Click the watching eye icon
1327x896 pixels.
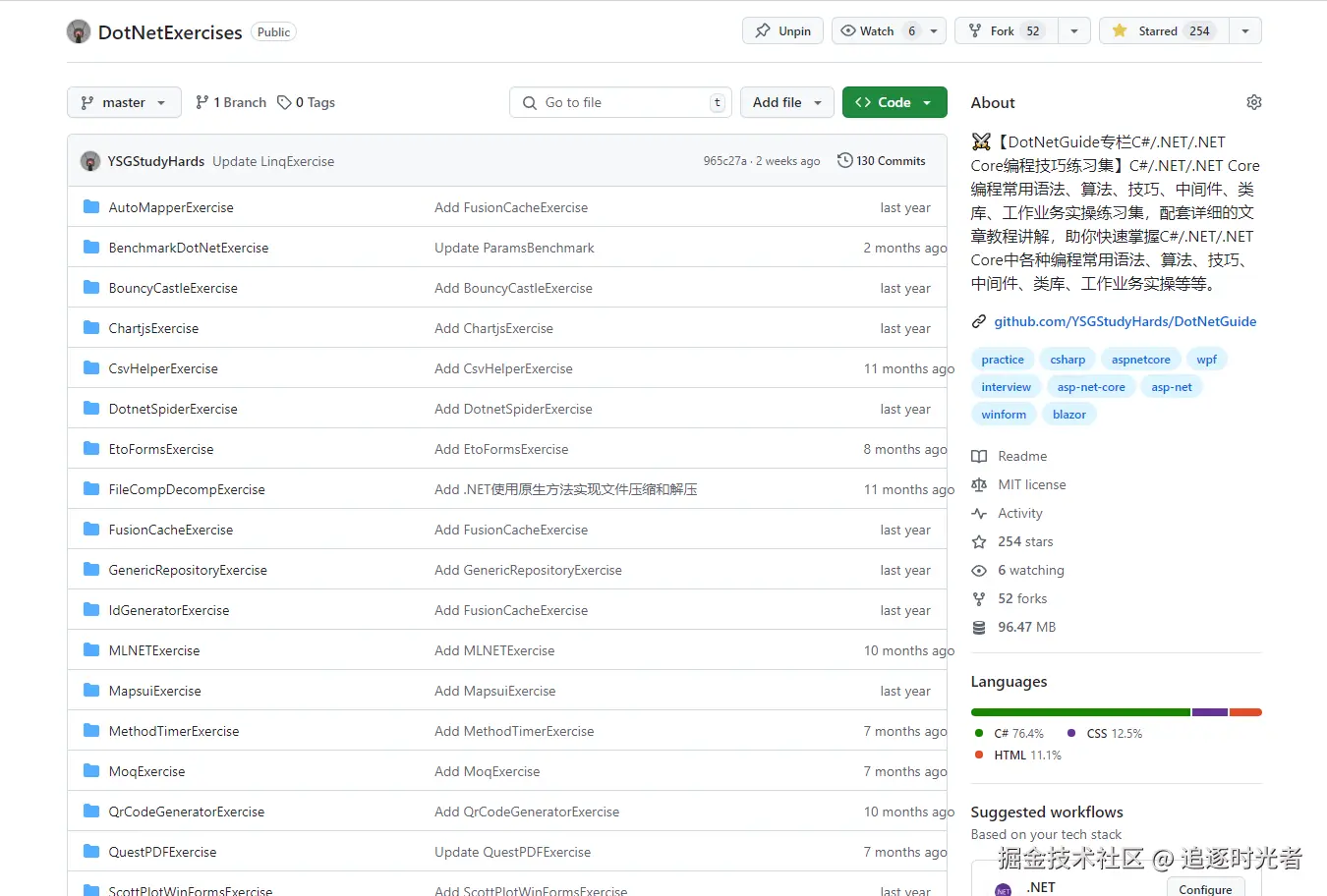pyautogui.click(x=979, y=570)
